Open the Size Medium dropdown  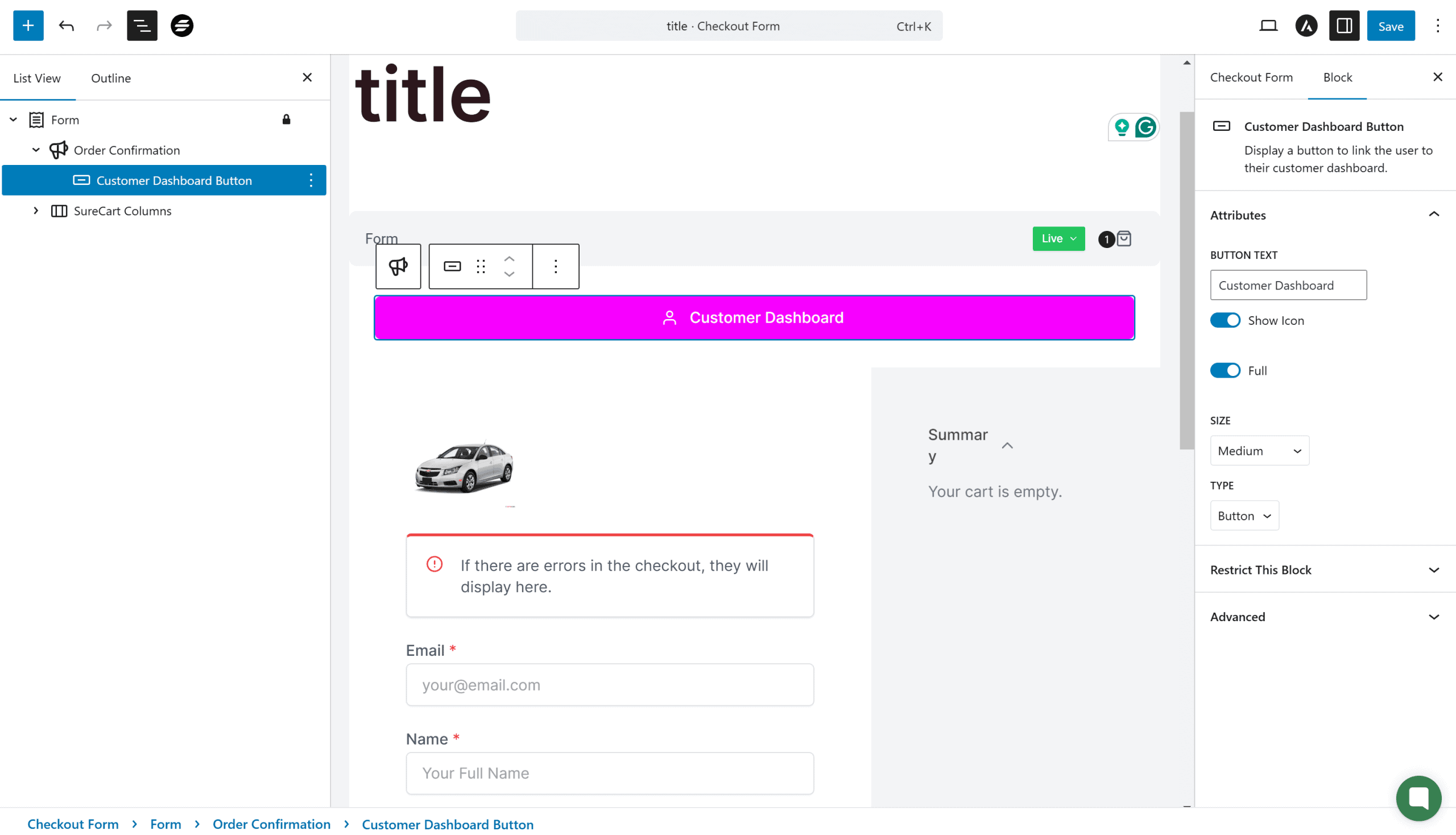[1259, 450]
